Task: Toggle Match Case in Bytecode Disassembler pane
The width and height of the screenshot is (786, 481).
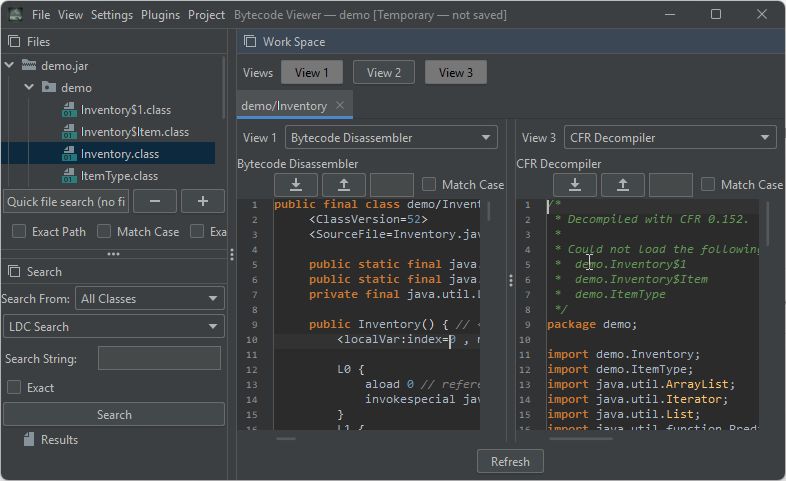Action: (429, 184)
